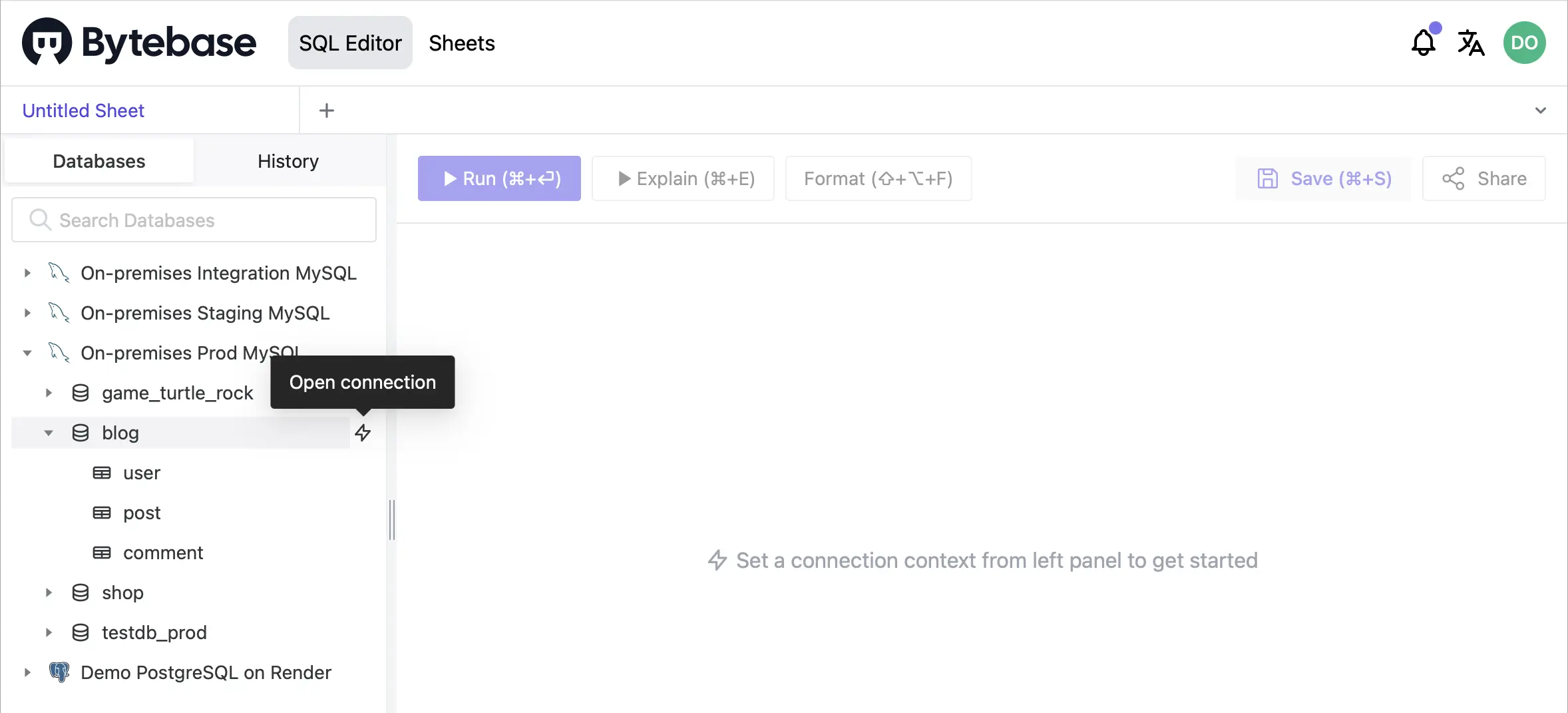Open connection to the blog database
This screenshot has height=713, width=1568.
(363, 433)
